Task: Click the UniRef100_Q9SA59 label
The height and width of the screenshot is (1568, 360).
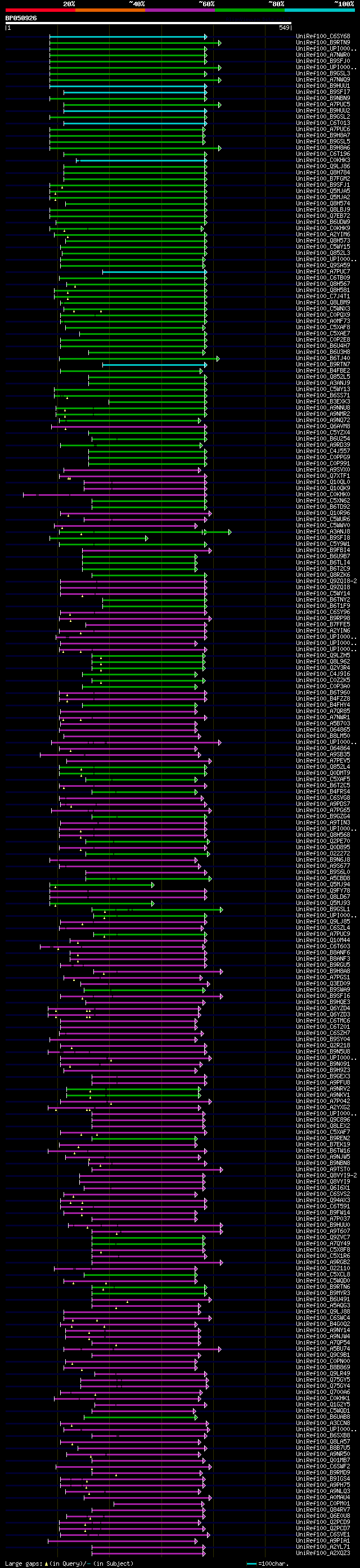Action: pyautogui.click(x=323, y=266)
